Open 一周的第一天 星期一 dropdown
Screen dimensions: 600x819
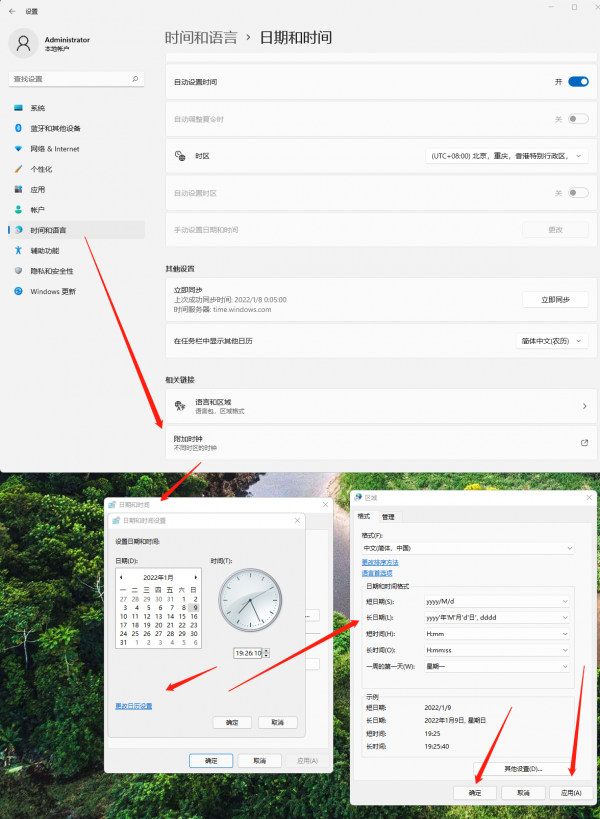coord(497,666)
